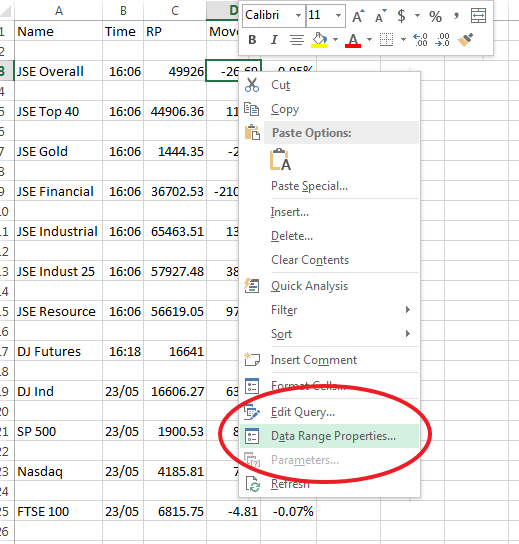Screen dimensions: 519x544
Task: Click the select-all corner triangle
Action: tap(6, 10)
